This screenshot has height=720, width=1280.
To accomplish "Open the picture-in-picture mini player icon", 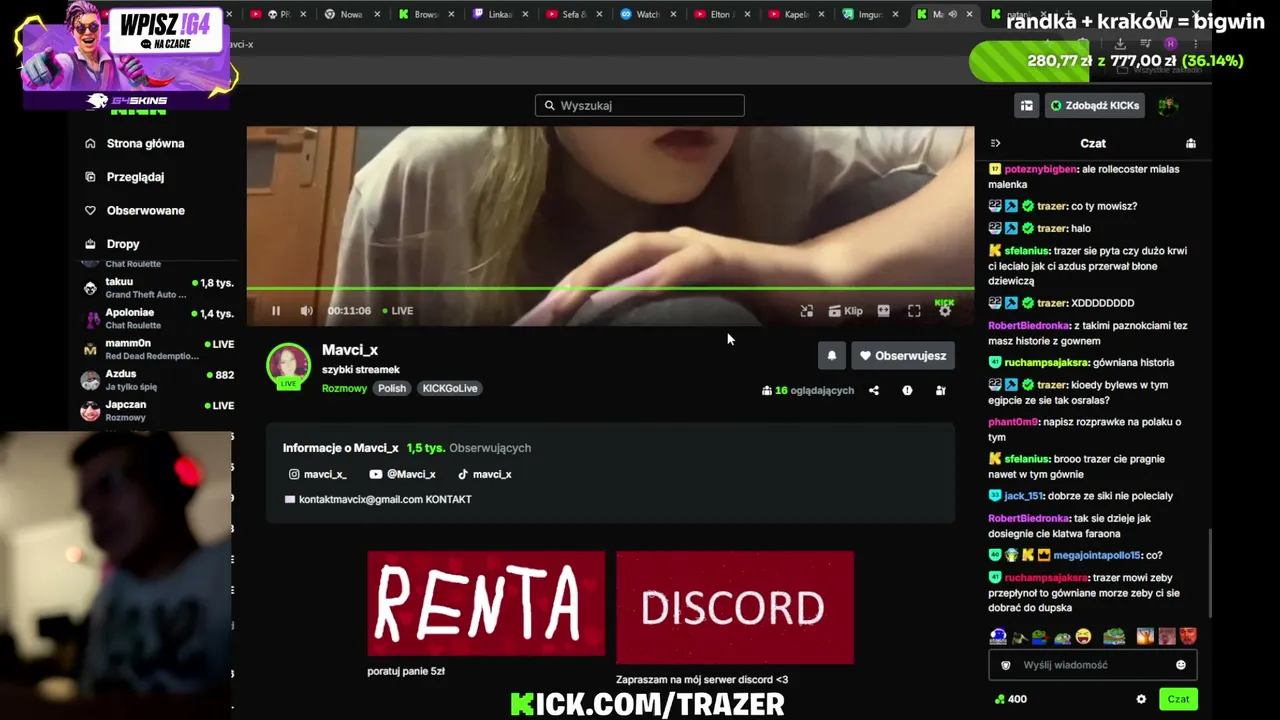I will [x=807, y=311].
